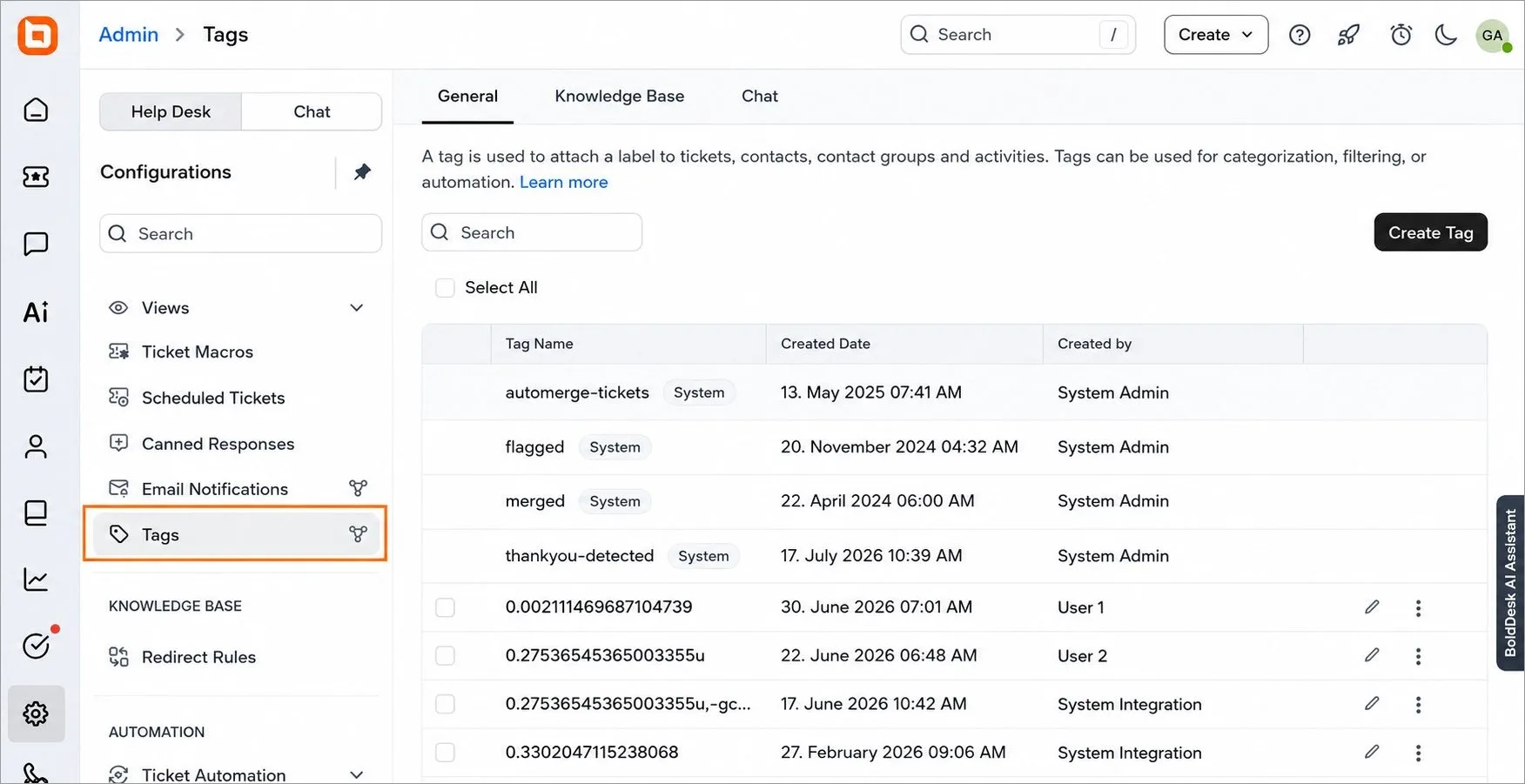Click the Tag Name column header
1525x784 pixels.
pos(540,344)
